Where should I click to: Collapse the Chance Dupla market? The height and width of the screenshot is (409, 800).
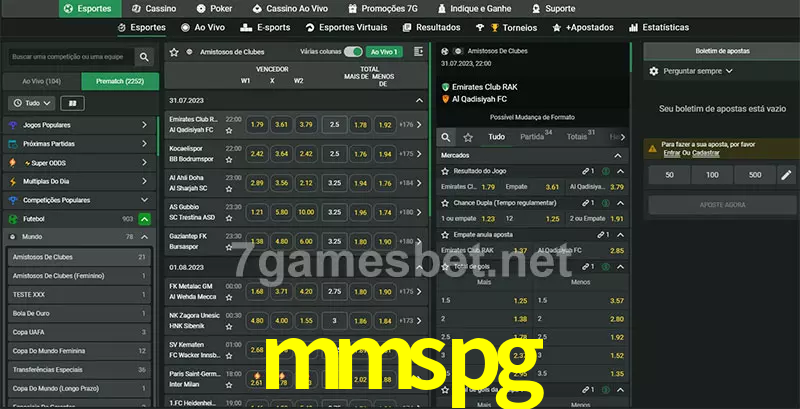point(620,203)
